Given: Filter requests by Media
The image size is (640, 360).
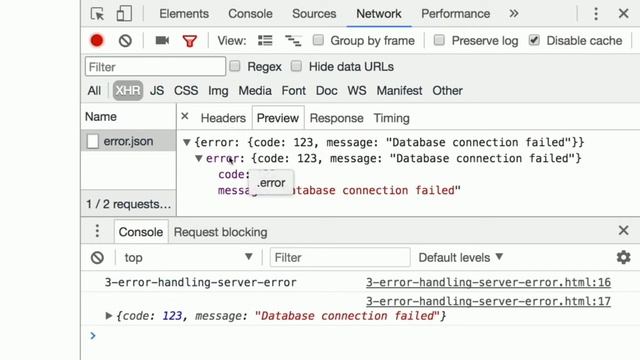Looking at the screenshot, I should 255,91.
